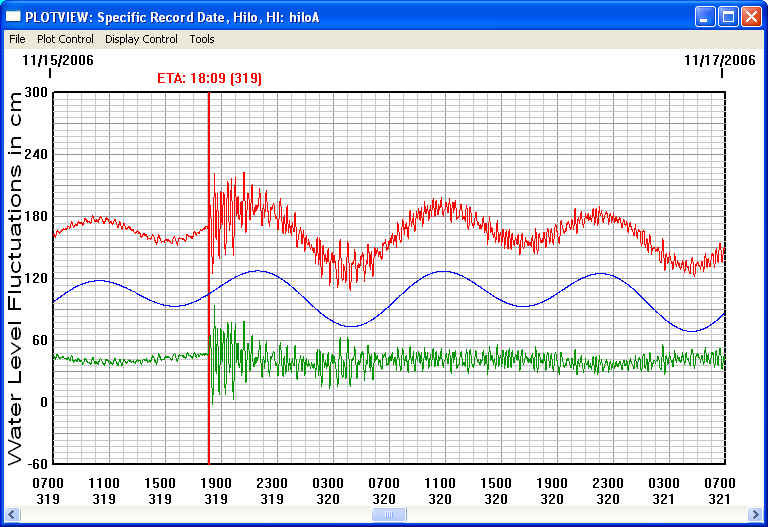
Task: Open the Plot Control menu
Action: [x=65, y=39]
